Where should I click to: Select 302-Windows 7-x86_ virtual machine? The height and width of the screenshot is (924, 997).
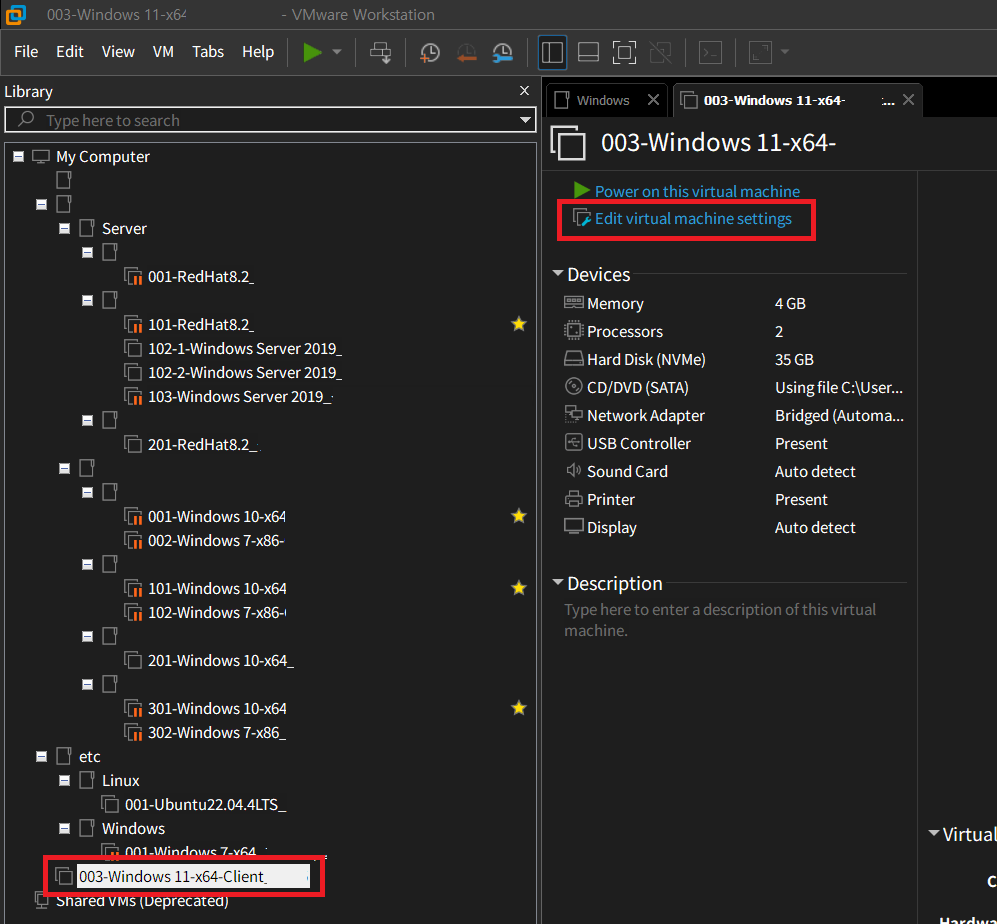click(216, 732)
